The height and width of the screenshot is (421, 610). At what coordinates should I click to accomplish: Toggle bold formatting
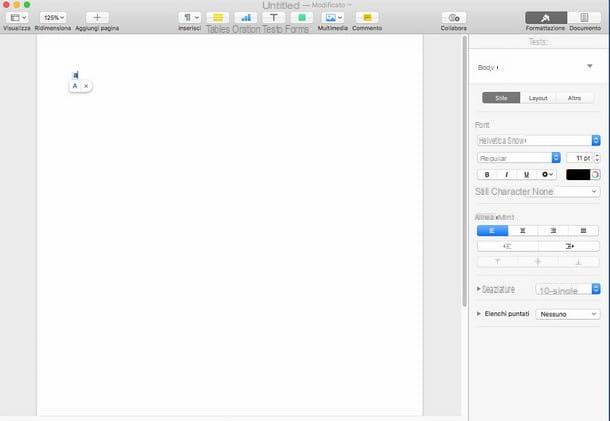[487, 175]
